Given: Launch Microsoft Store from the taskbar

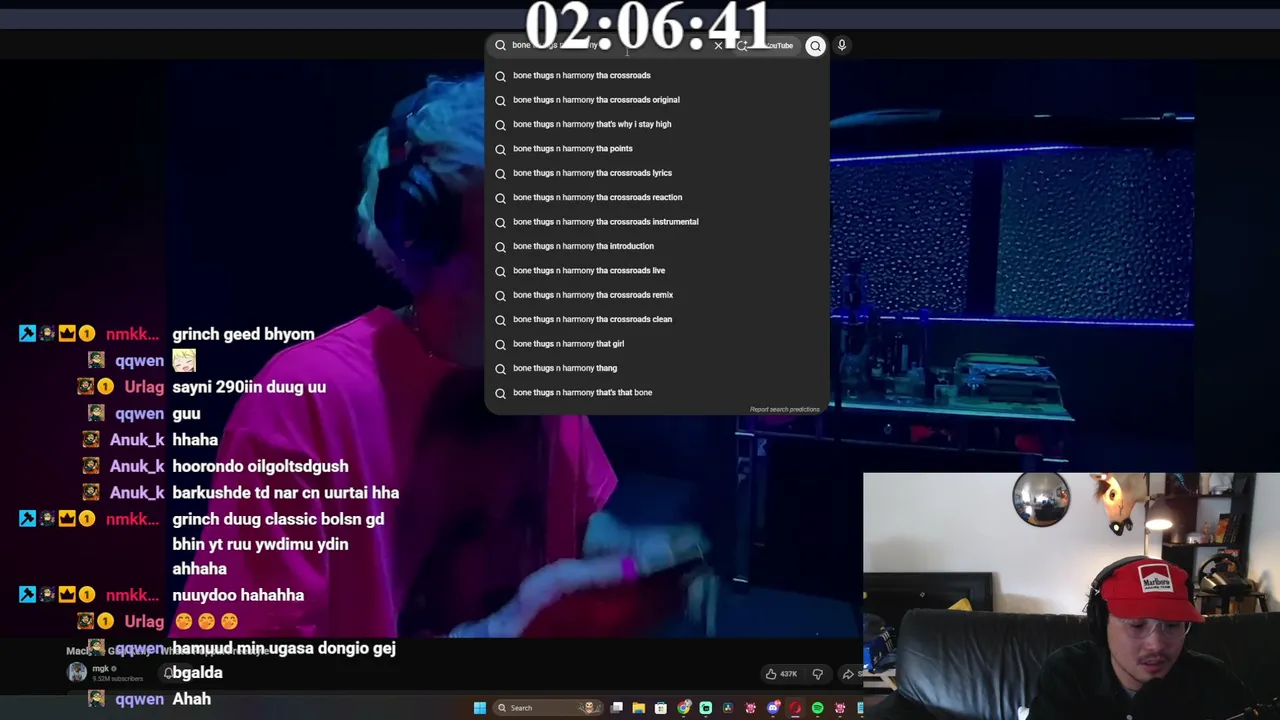Looking at the screenshot, I should click(x=661, y=708).
